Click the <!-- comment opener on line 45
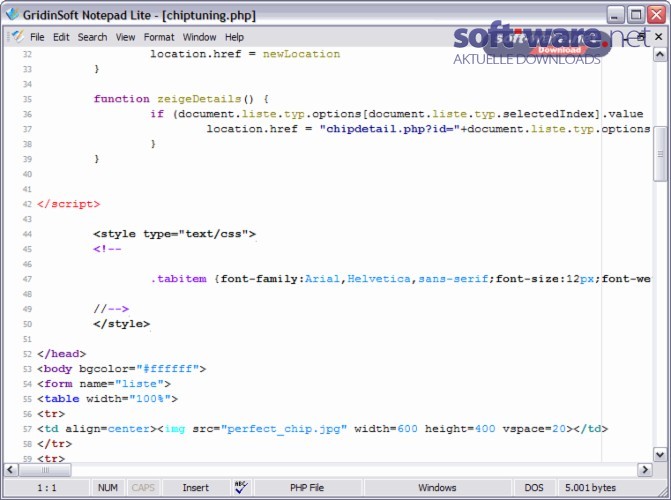Image resolution: width=671 pixels, height=500 pixels. (107, 249)
